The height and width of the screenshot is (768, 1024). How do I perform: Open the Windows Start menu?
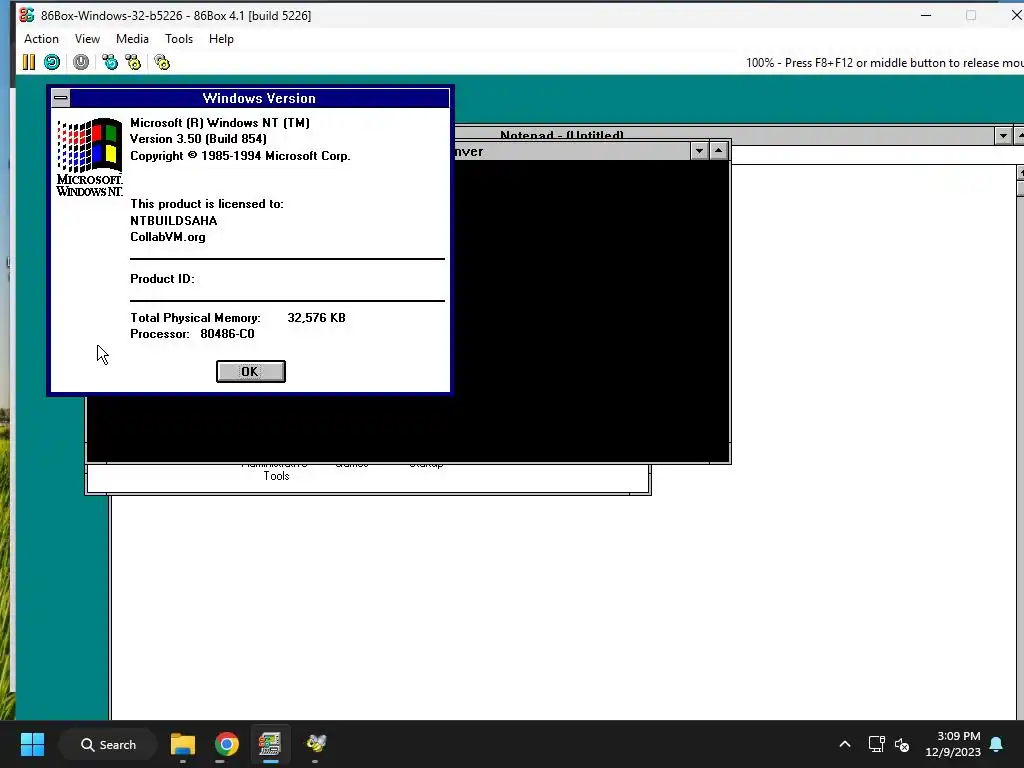pyautogui.click(x=32, y=744)
